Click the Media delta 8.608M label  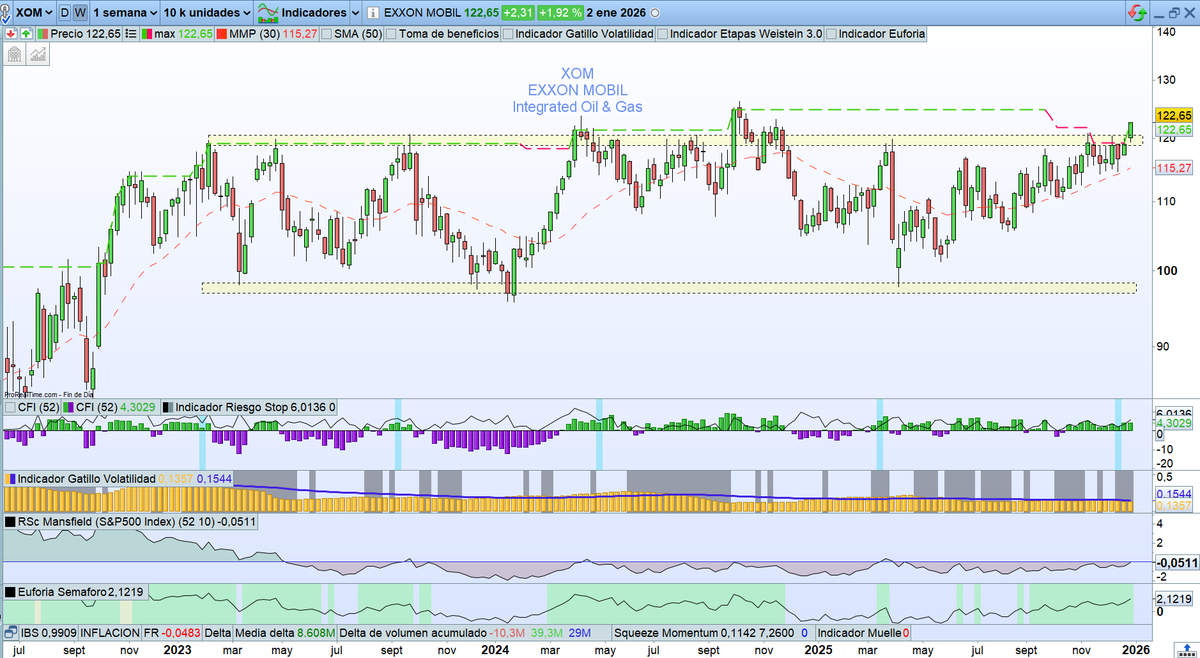coord(285,633)
